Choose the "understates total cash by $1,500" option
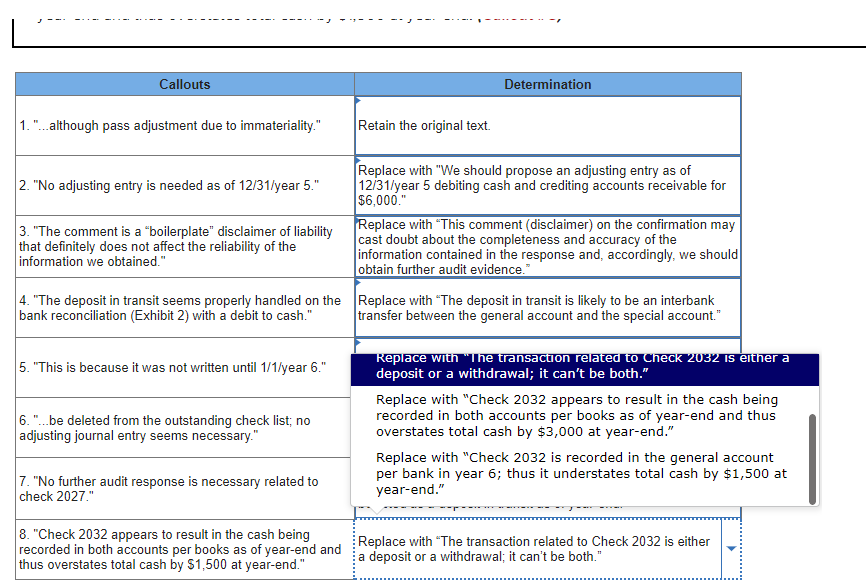This screenshot has height=585, width=866. (x=584, y=473)
